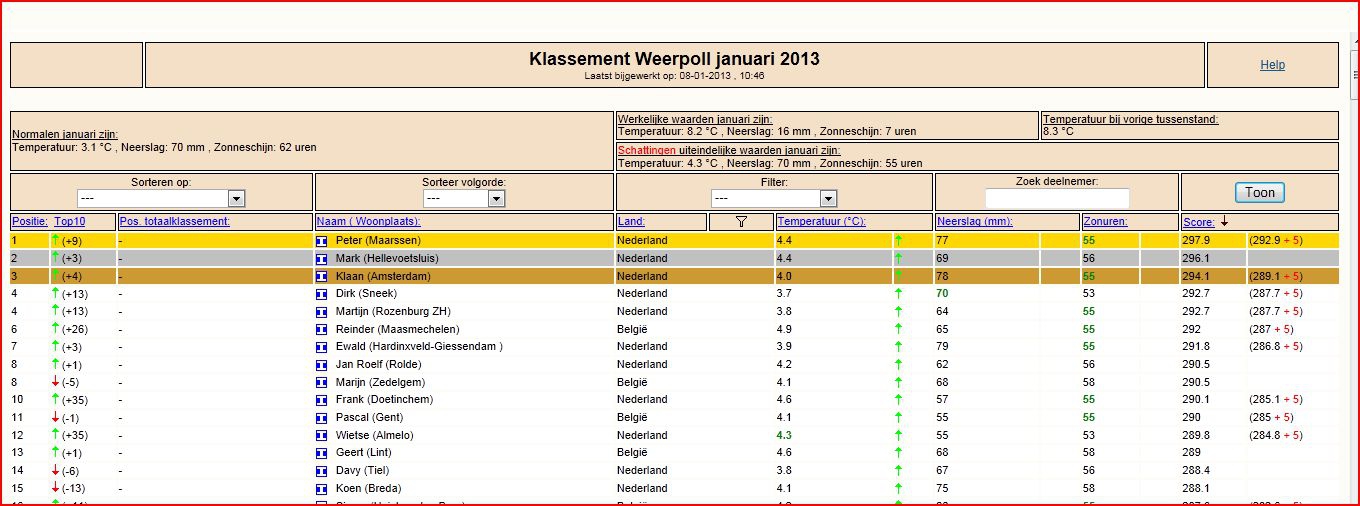
Task: Click the red down arrow in Koen's row
Action: pos(55,488)
